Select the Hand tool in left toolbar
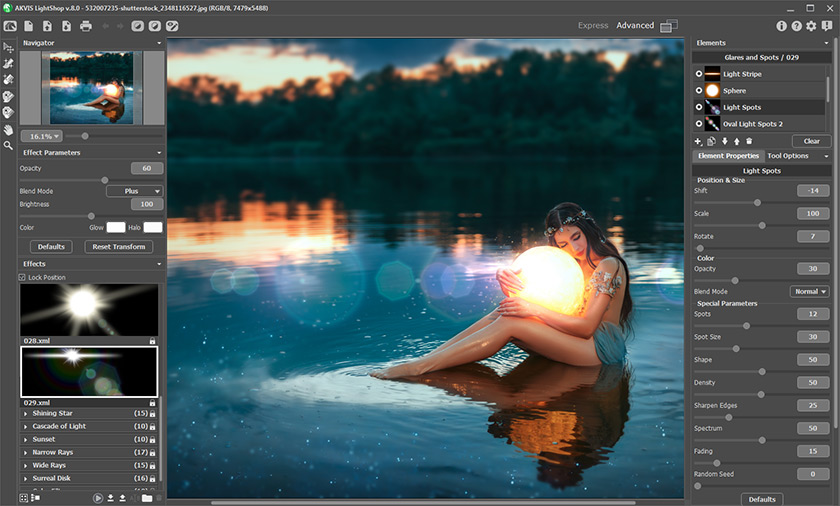The height and width of the screenshot is (506, 840). tap(9, 130)
